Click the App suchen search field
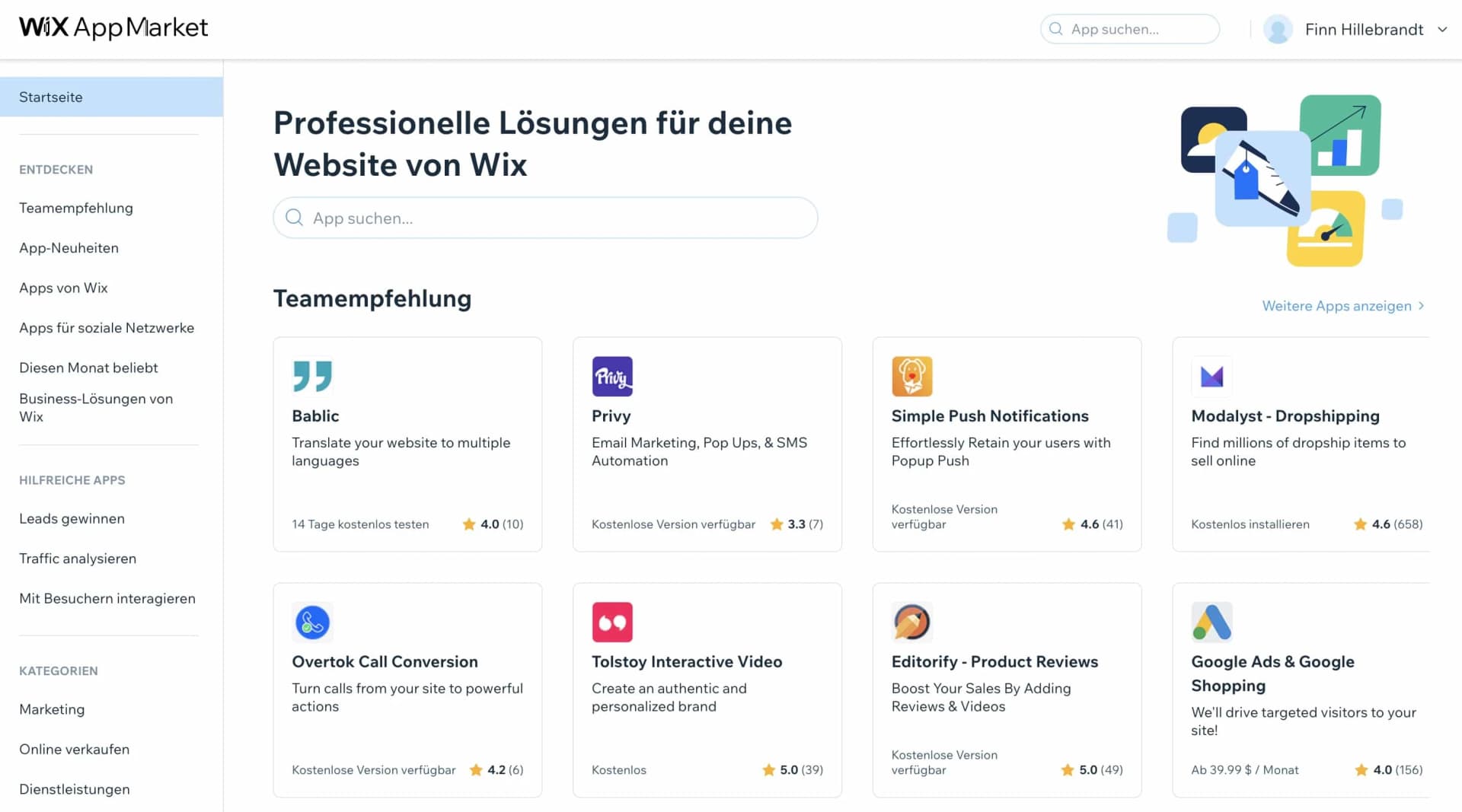The width and height of the screenshot is (1462, 812). pyautogui.click(x=544, y=218)
